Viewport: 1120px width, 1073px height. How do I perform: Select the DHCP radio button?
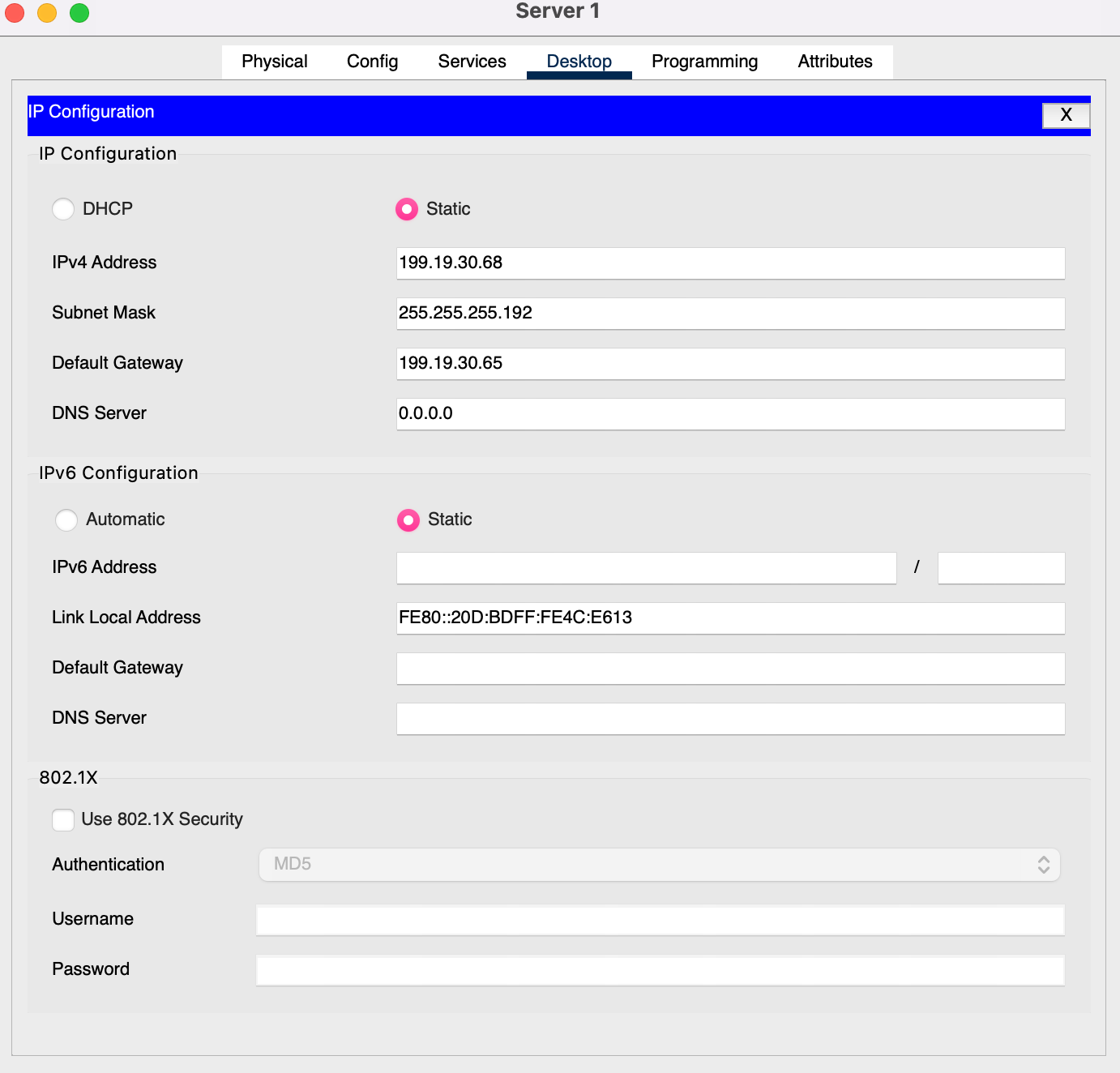coord(63,209)
